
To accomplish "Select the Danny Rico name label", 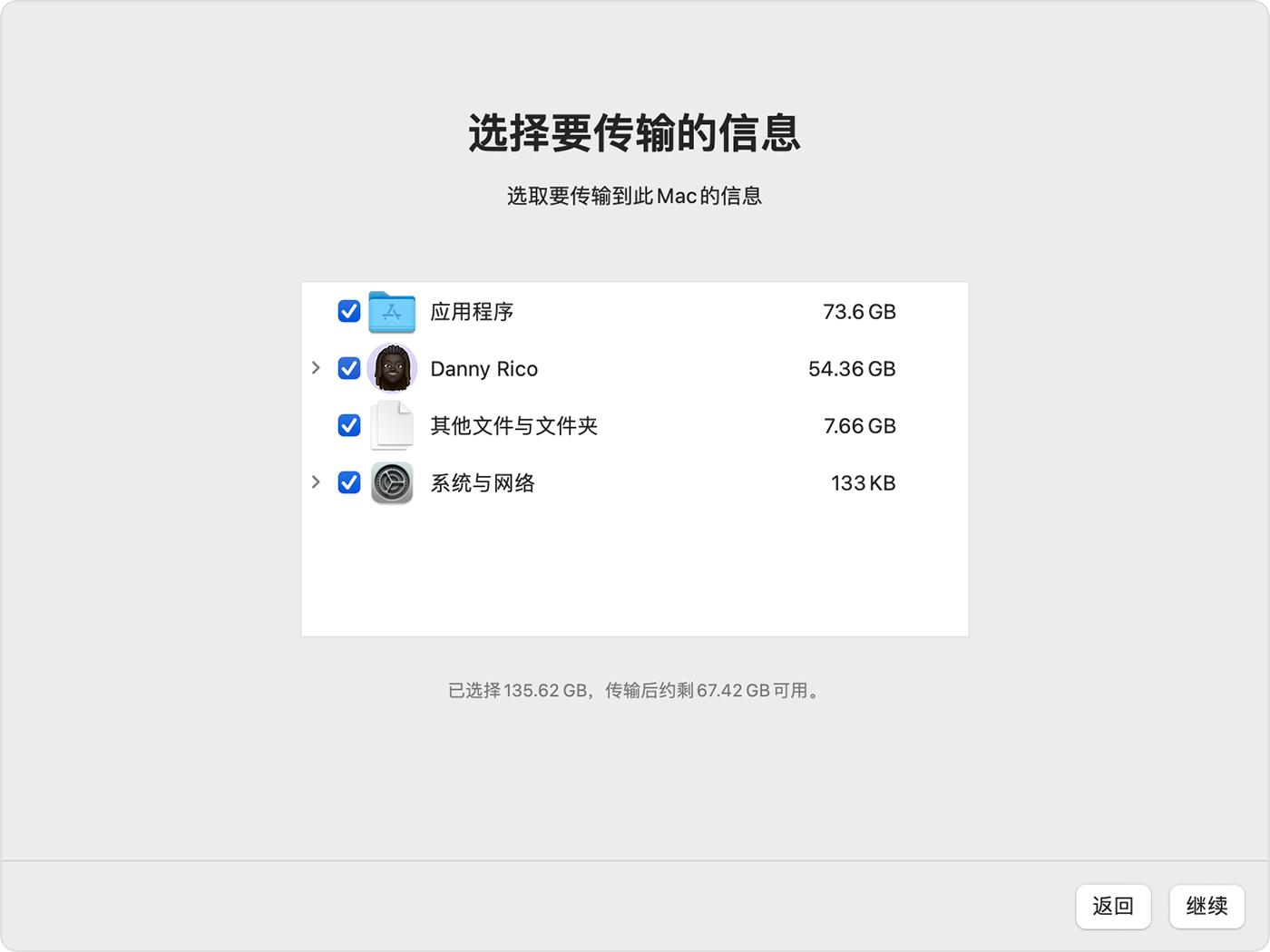I will pyautogui.click(x=484, y=368).
